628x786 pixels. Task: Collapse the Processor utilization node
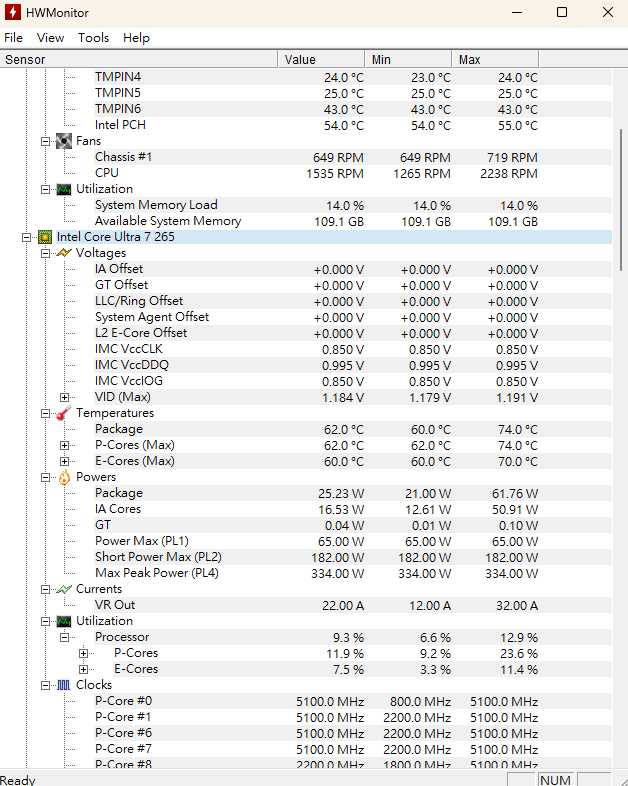click(x=64, y=637)
